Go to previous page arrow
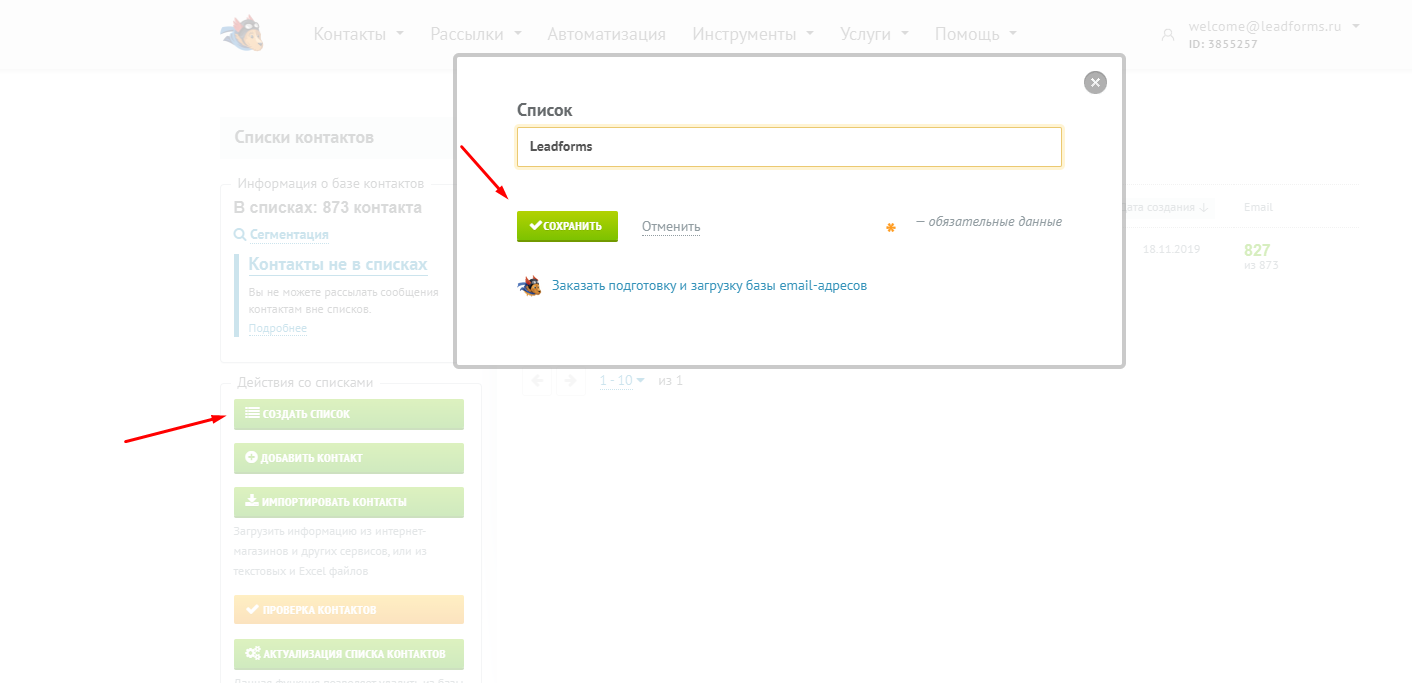The height and width of the screenshot is (683, 1412). coord(537,380)
